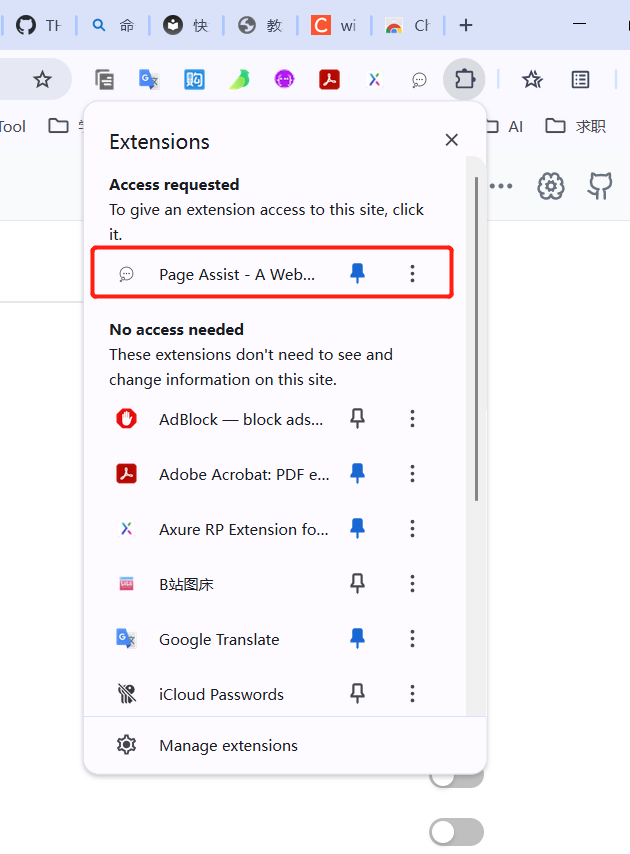Bookmark this page with the star icon
The image size is (630, 854).
(x=42, y=79)
